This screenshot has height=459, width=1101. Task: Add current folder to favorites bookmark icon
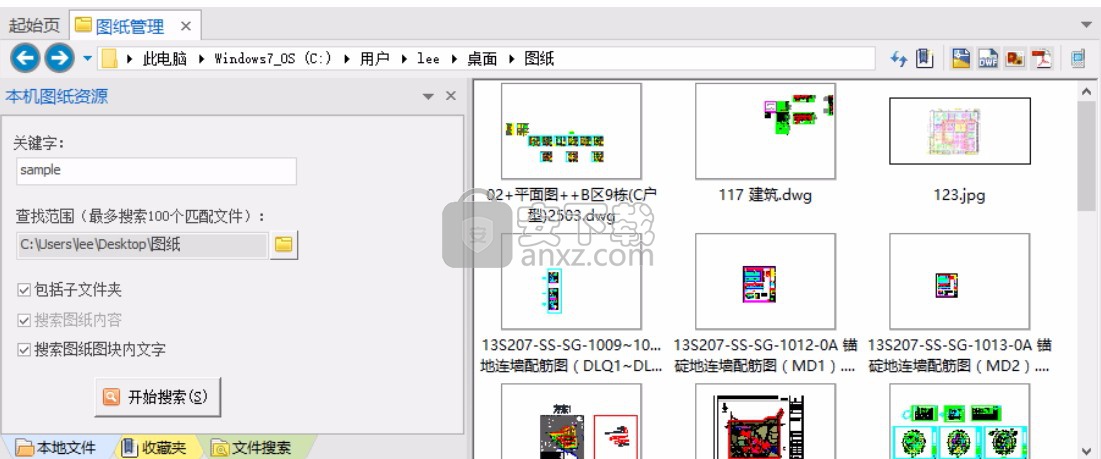pyautogui.click(x=925, y=58)
